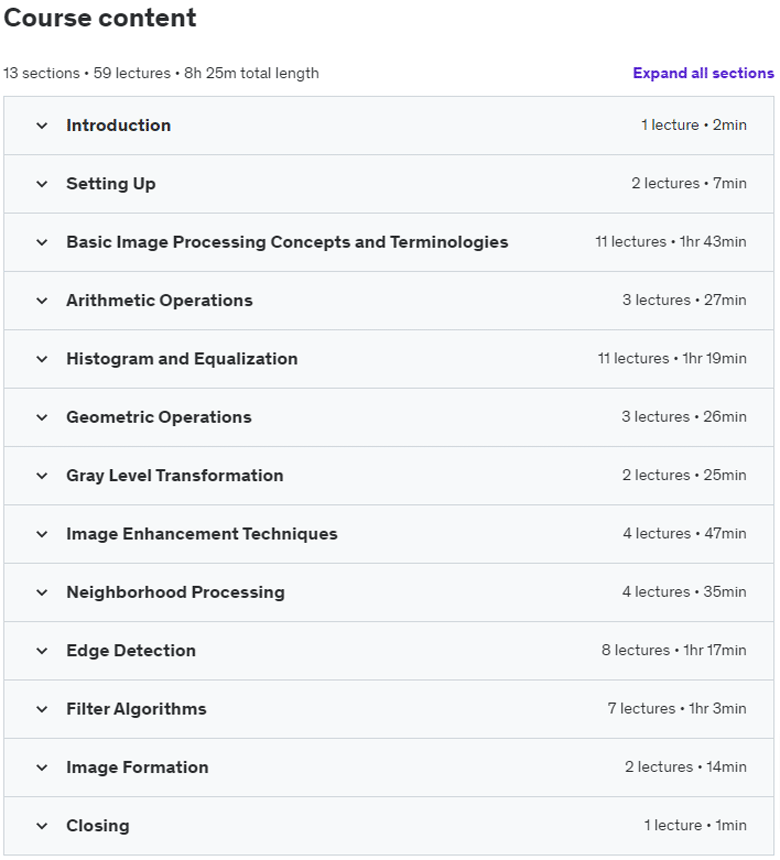Screen dimensions: 780x860
Task: Open Basic Image Processing Concepts and Terminologies title
Action: point(287,242)
